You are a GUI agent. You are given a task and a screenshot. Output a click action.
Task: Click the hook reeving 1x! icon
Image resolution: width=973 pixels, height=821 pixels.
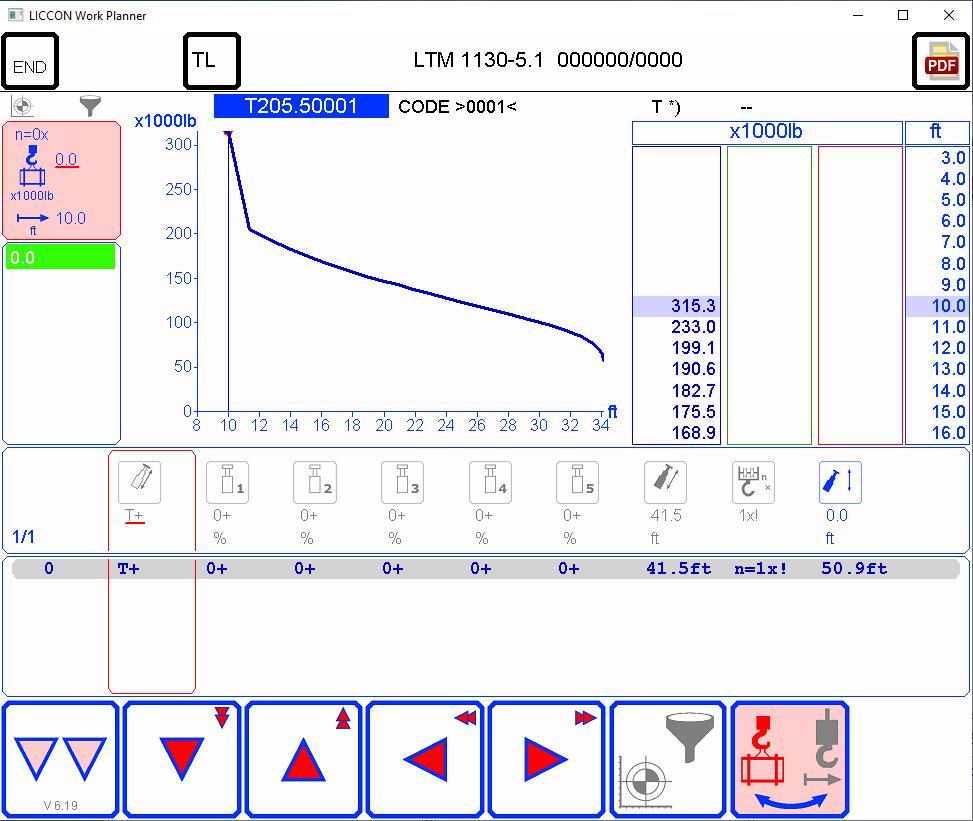point(753,482)
